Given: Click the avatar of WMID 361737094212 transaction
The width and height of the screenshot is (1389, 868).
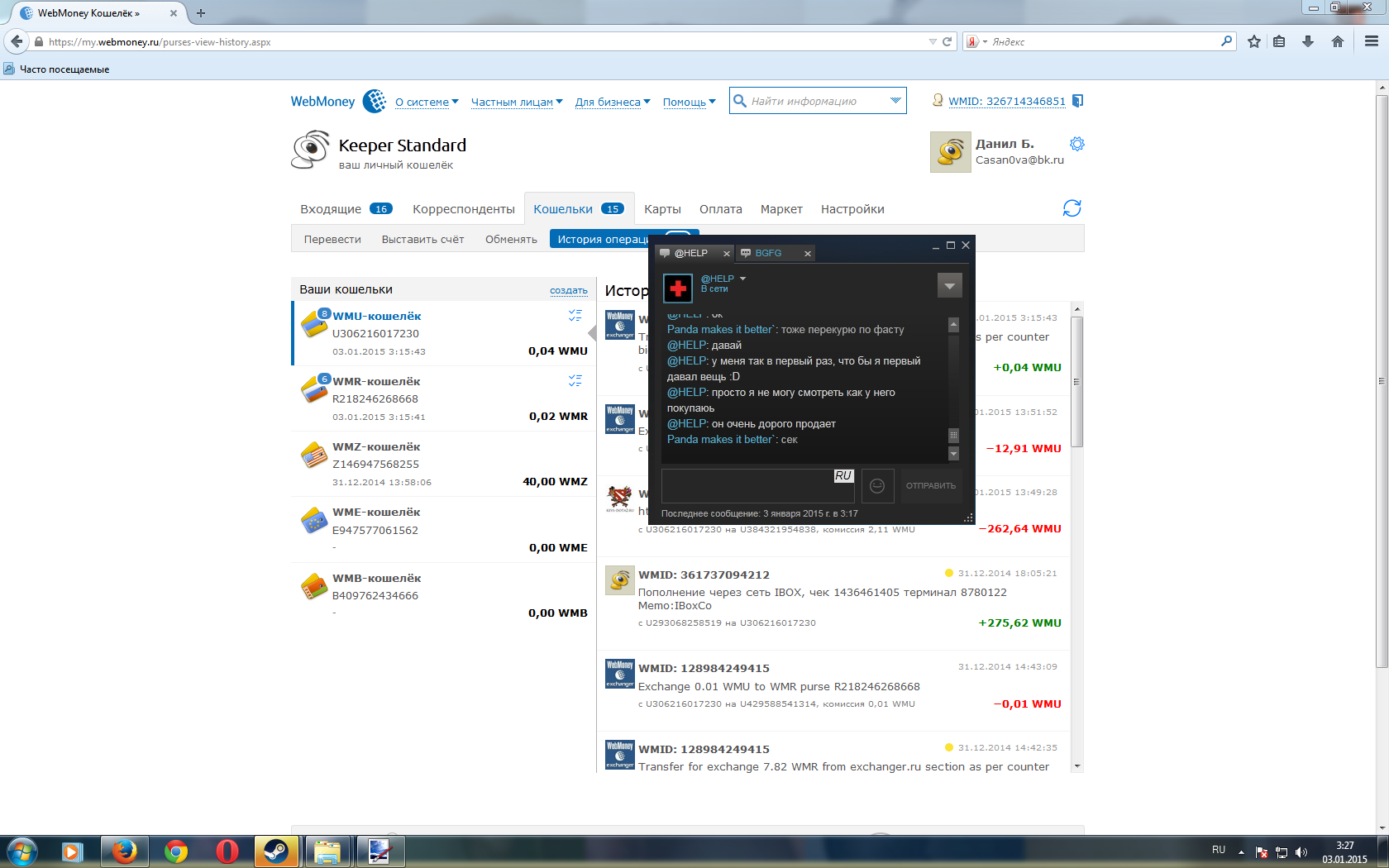Looking at the screenshot, I should click(x=620, y=580).
